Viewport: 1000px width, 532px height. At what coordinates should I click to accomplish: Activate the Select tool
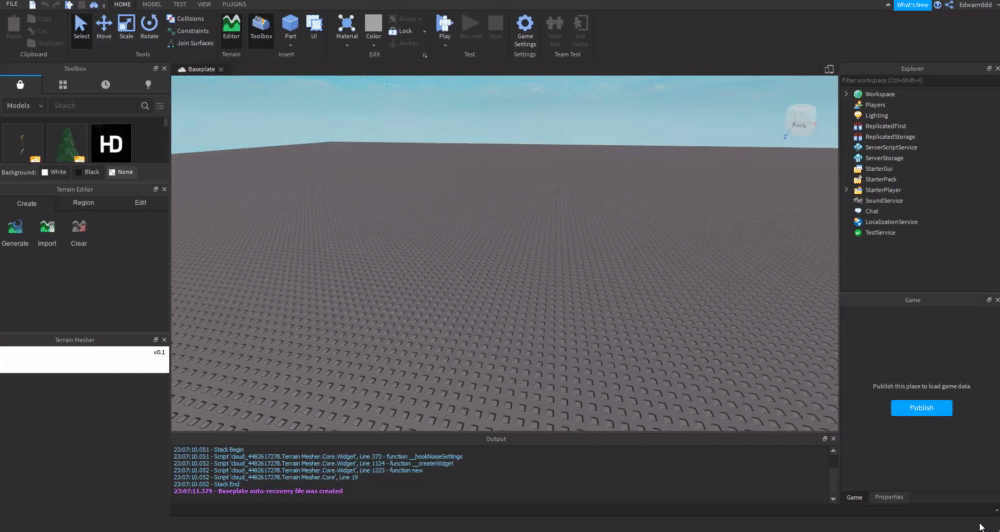point(81,27)
